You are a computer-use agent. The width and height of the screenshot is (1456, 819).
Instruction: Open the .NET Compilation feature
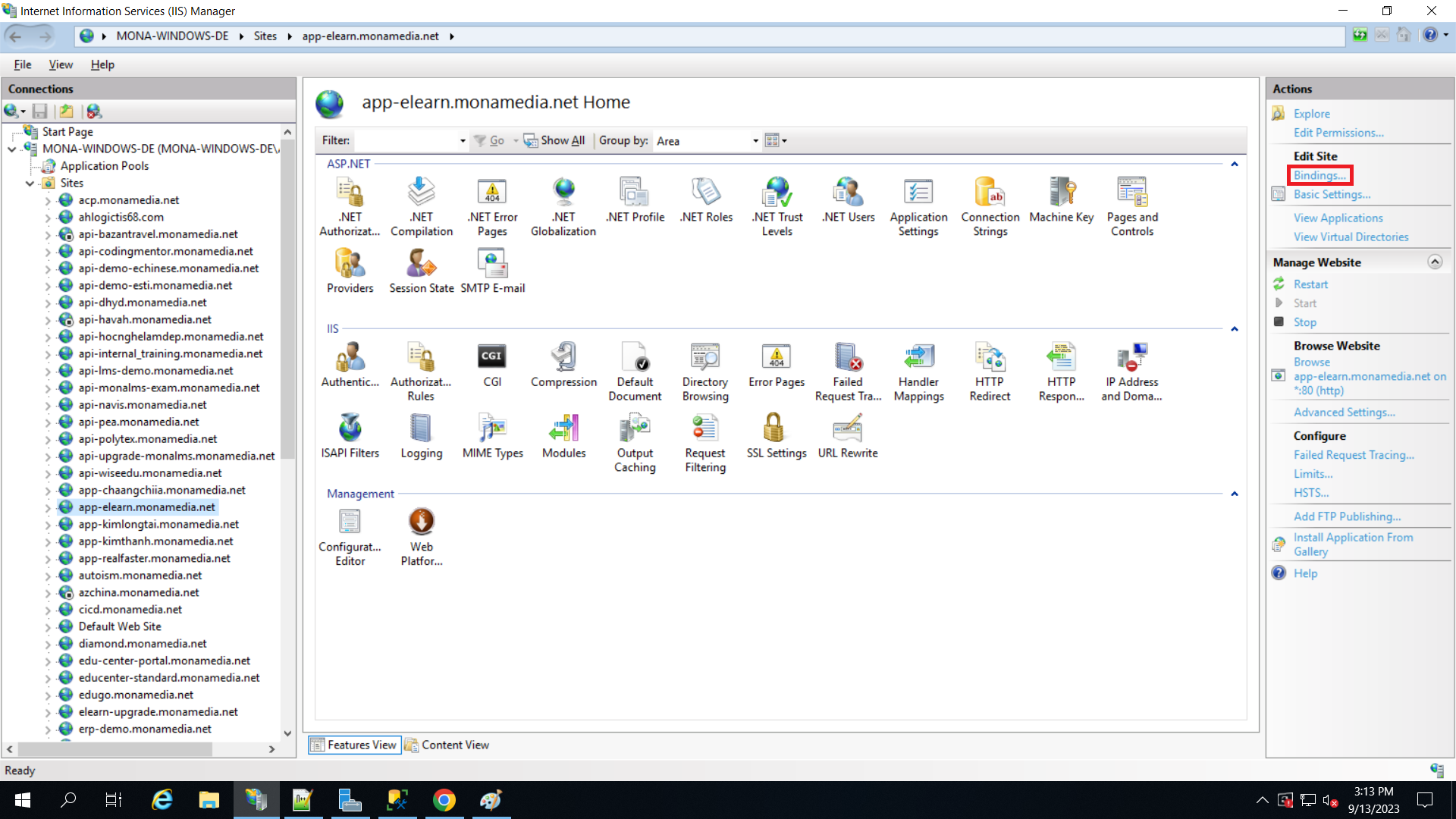point(422,206)
